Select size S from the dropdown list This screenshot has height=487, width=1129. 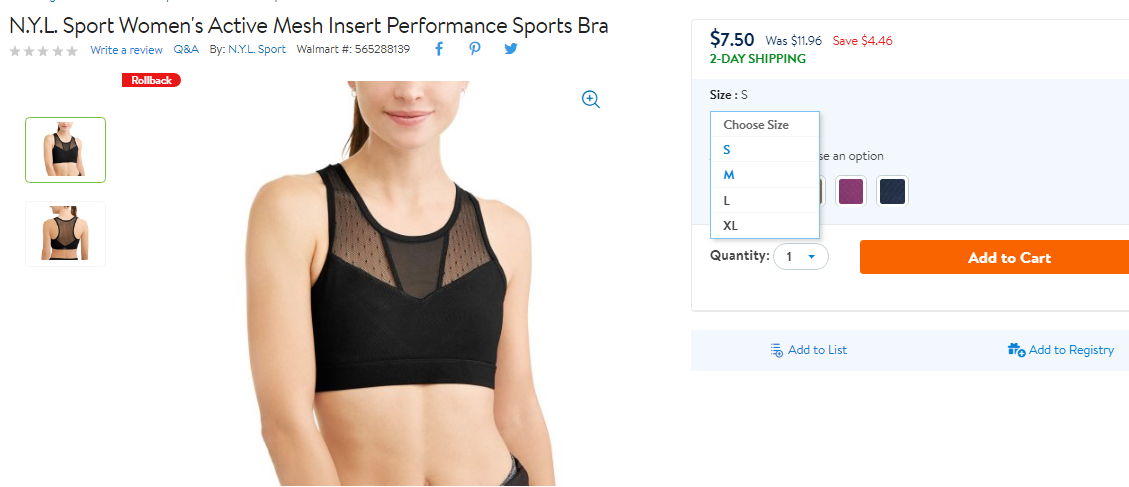pyautogui.click(x=765, y=150)
